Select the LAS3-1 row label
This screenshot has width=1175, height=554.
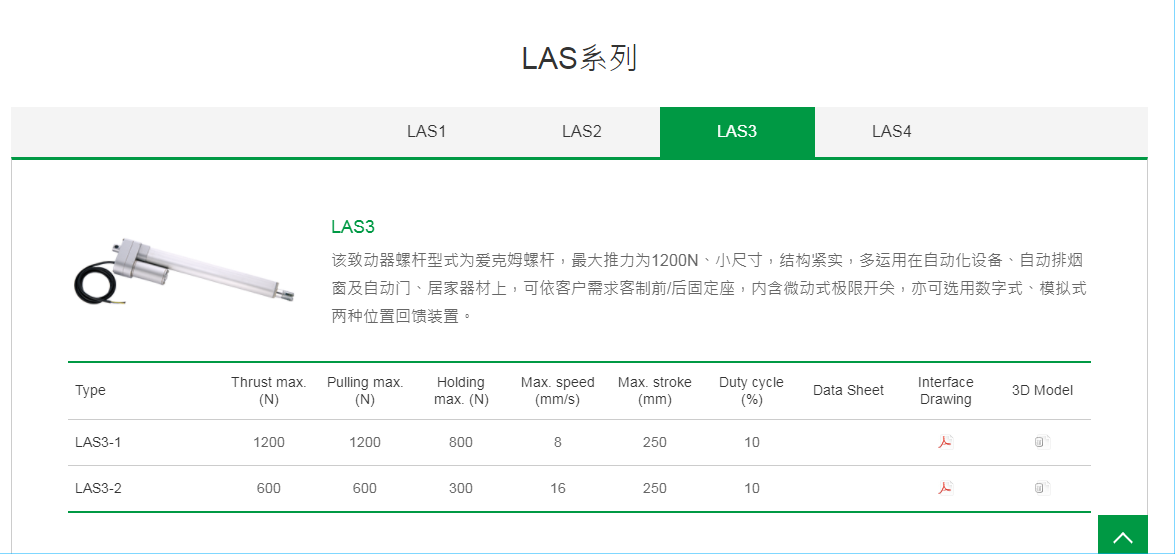[x=98, y=442]
